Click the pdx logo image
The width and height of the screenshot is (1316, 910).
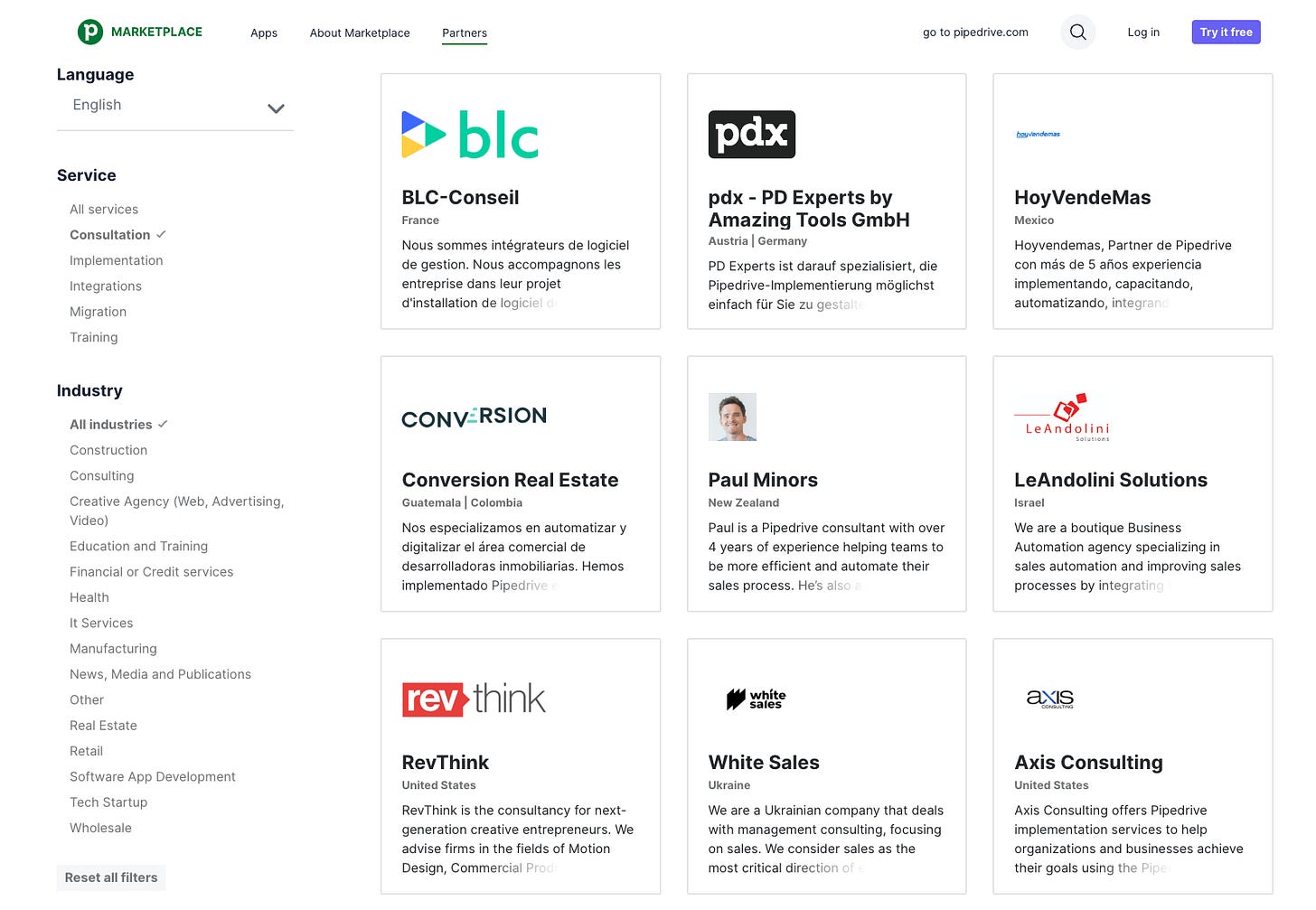(752, 134)
